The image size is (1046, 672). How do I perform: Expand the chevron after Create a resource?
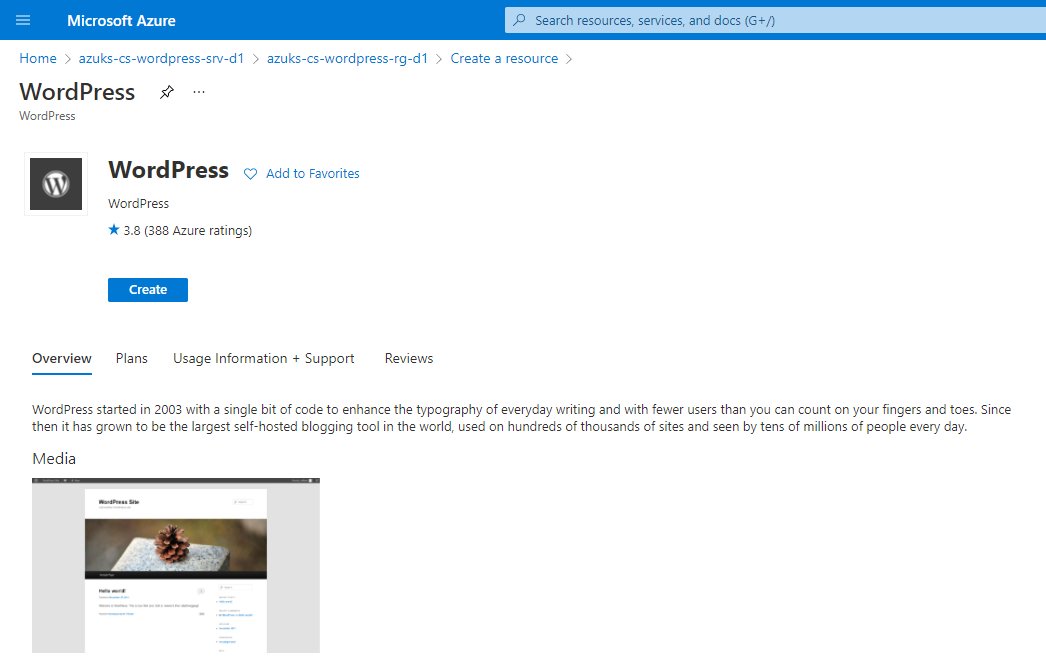[x=570, y=59]
